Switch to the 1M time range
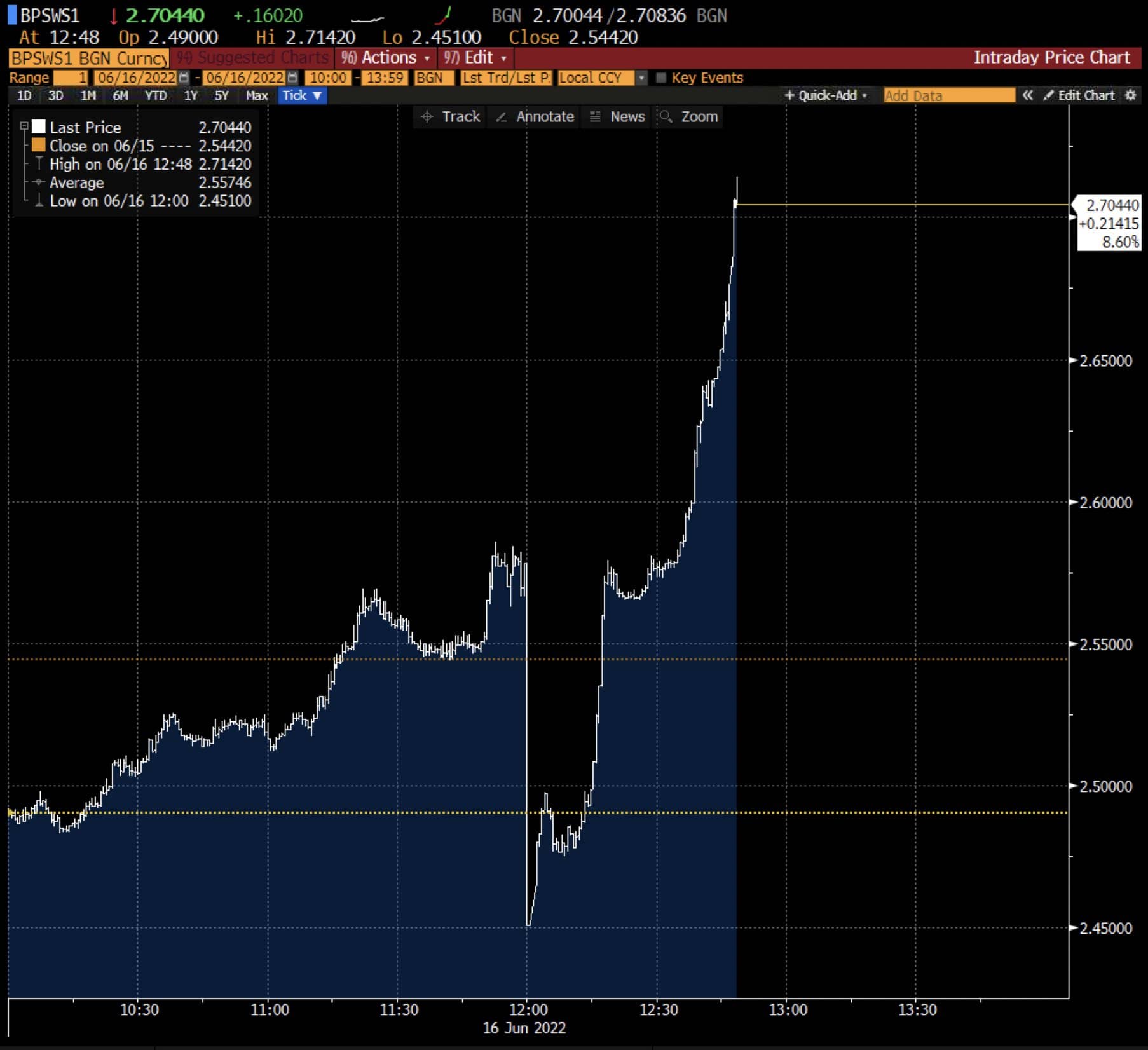 88,95
